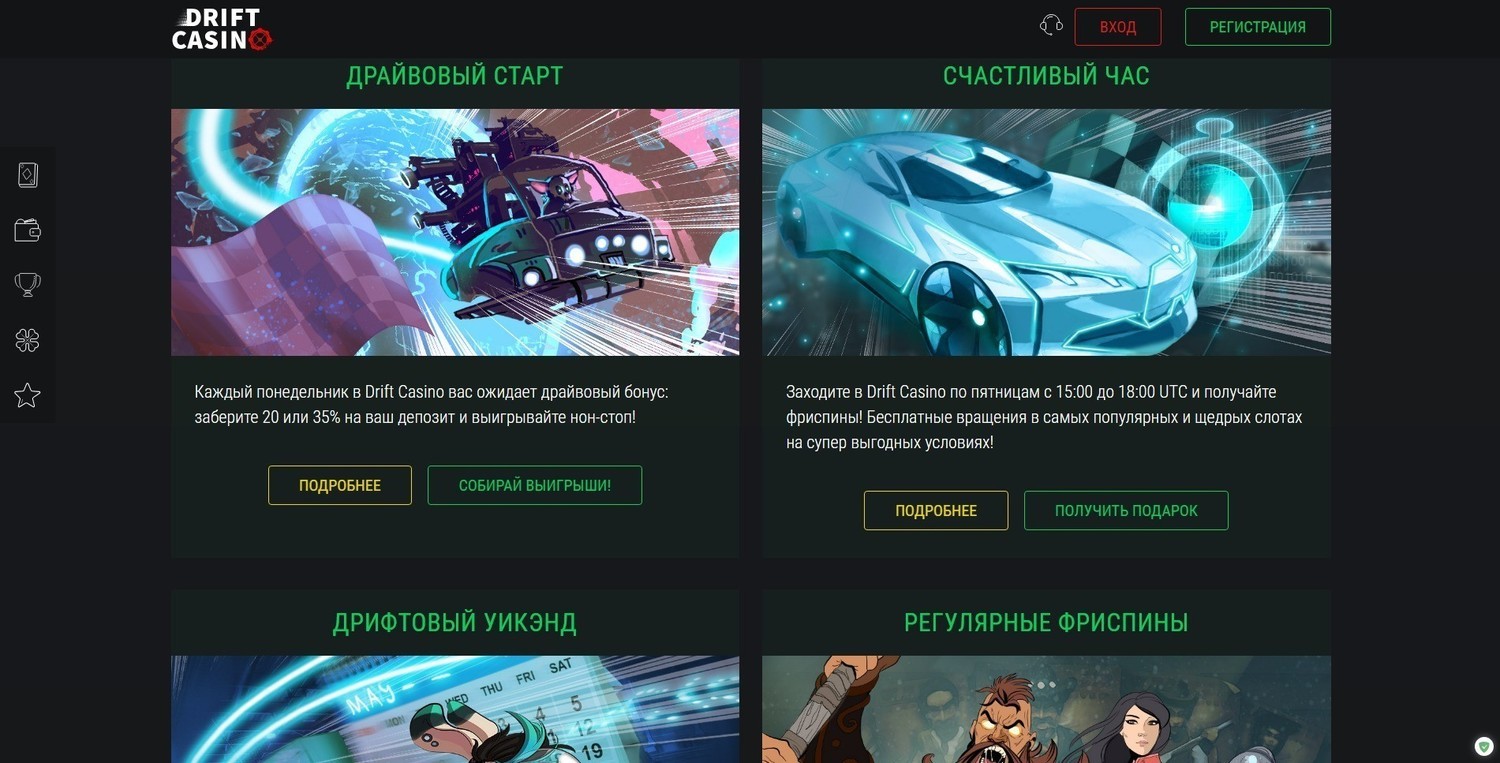Click the Drift Casino logo
Image resolution: width=1500 pixels, height=763 pixels.
point(221,29)
